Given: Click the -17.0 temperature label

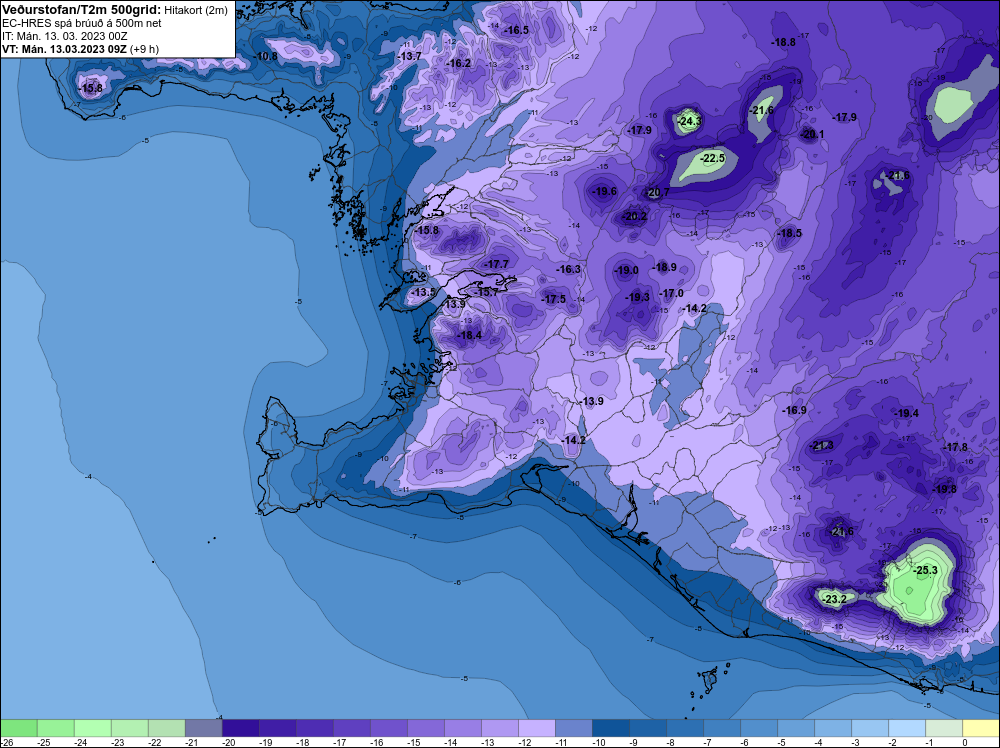Looking at the screenshot, I should (x=671, y=293).
